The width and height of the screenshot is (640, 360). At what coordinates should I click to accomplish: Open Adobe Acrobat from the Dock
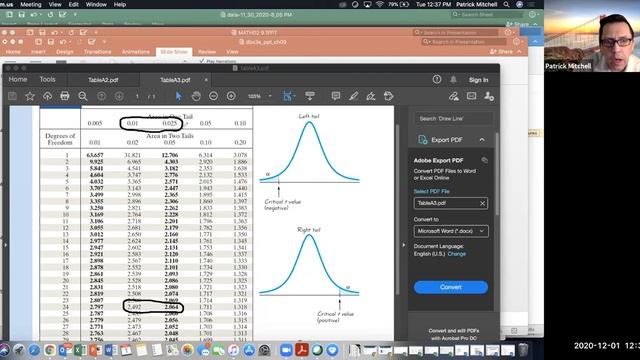point(302,350)
